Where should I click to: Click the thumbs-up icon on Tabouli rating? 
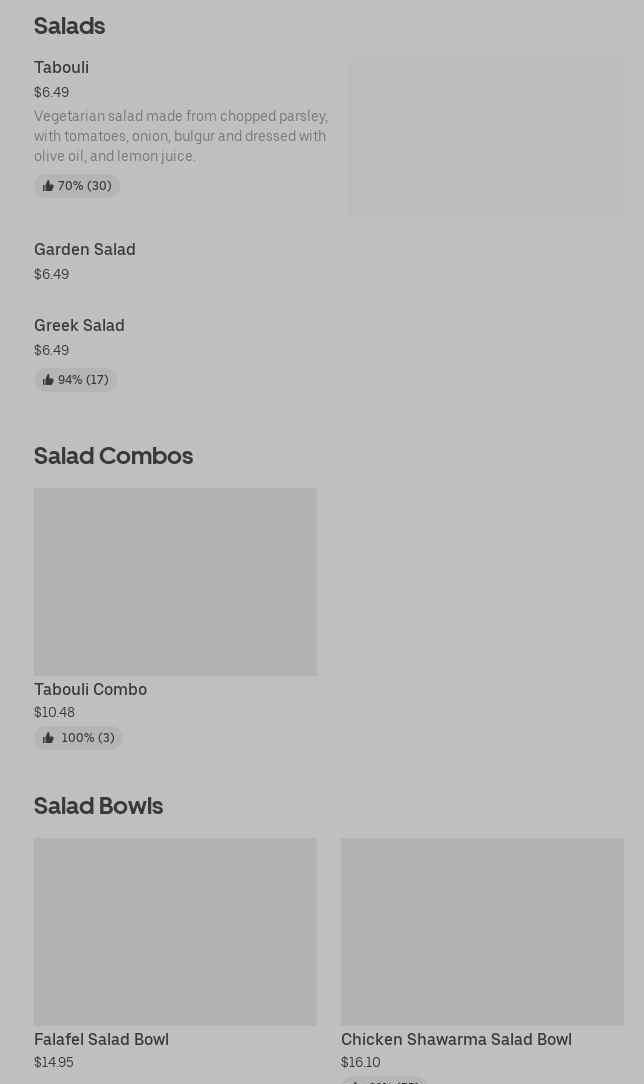pos(48,186)
